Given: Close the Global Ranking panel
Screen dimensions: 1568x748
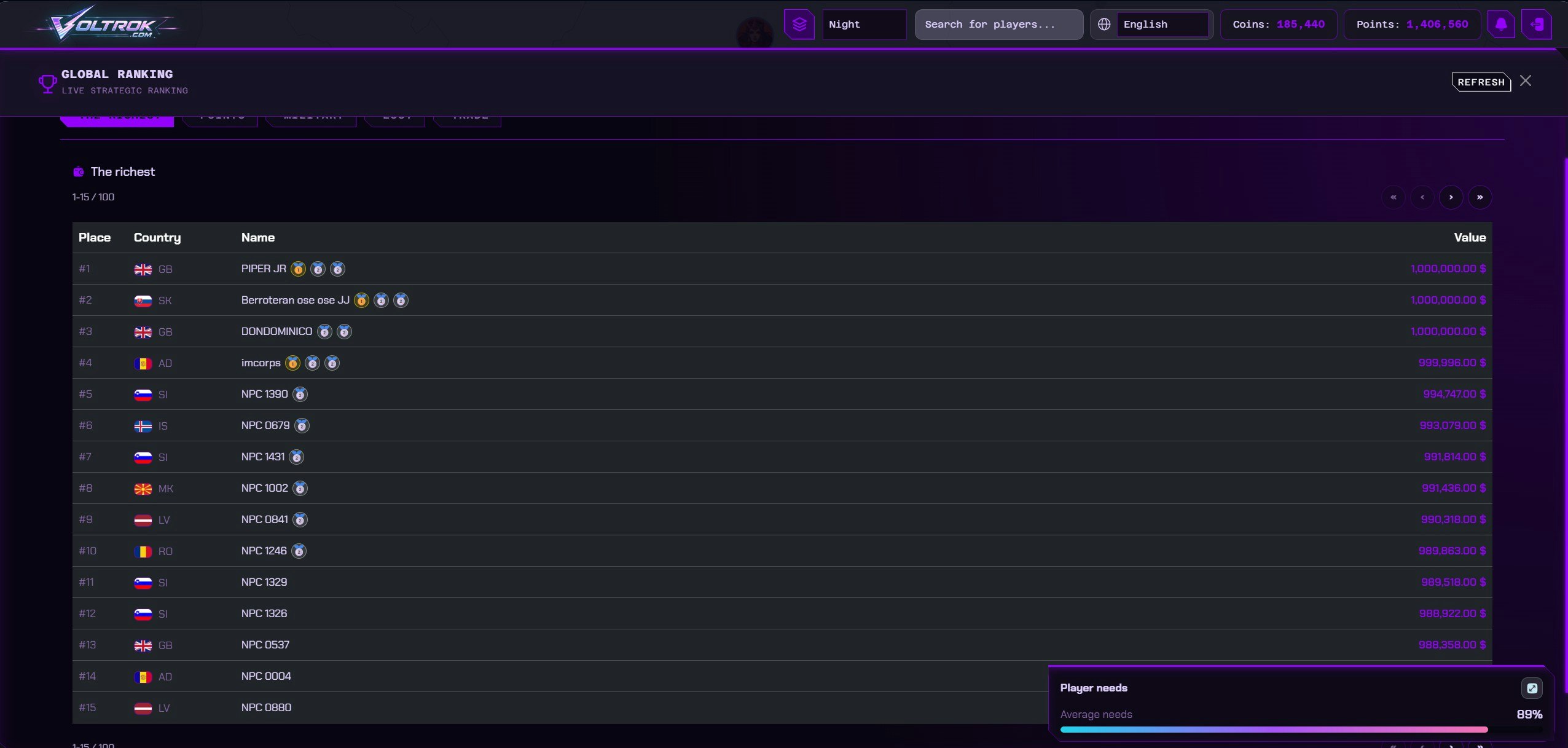Looking at the screenshot, I should [1525, 81].
